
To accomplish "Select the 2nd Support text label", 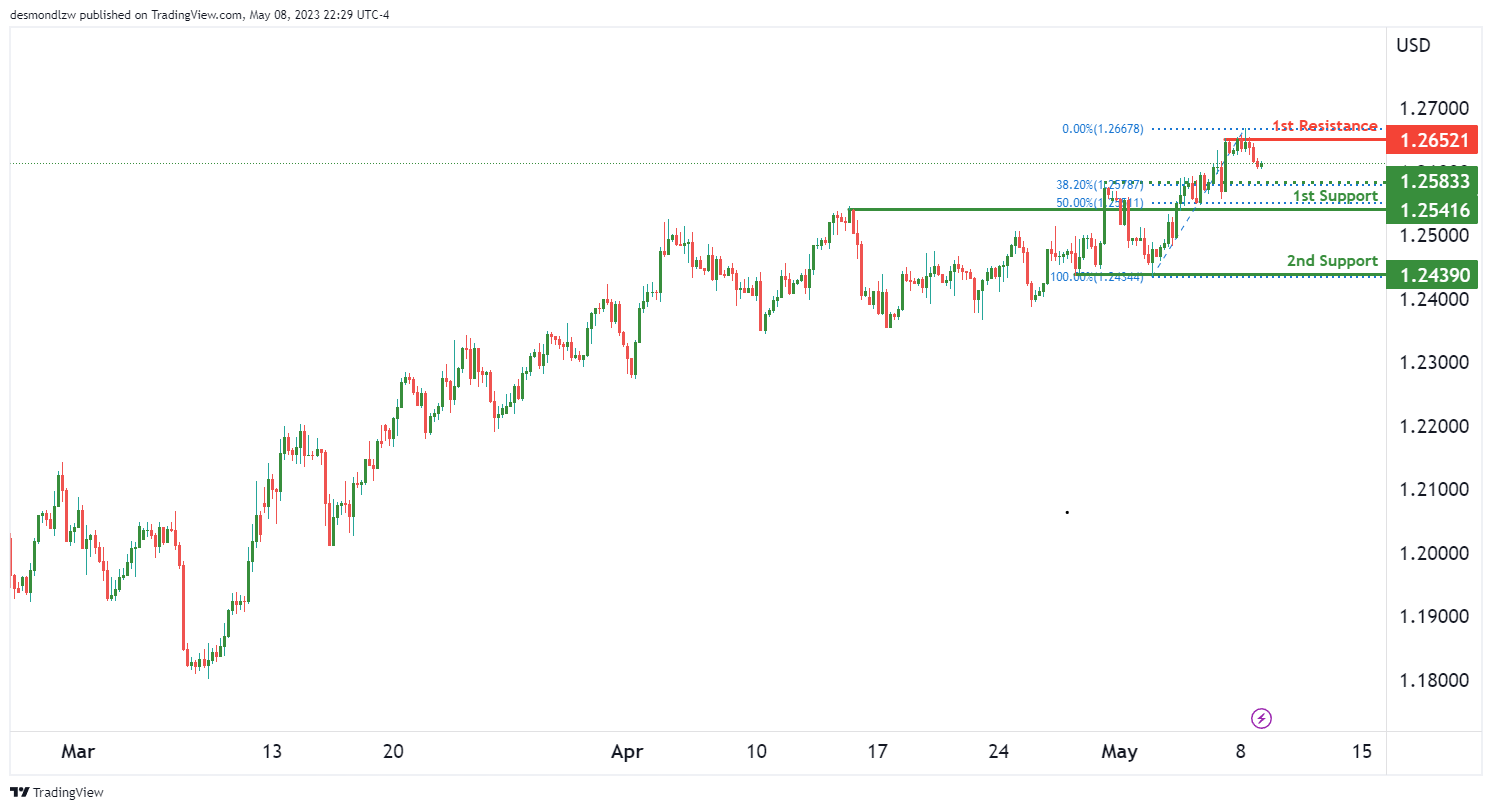I will (x=1332, y=261).
